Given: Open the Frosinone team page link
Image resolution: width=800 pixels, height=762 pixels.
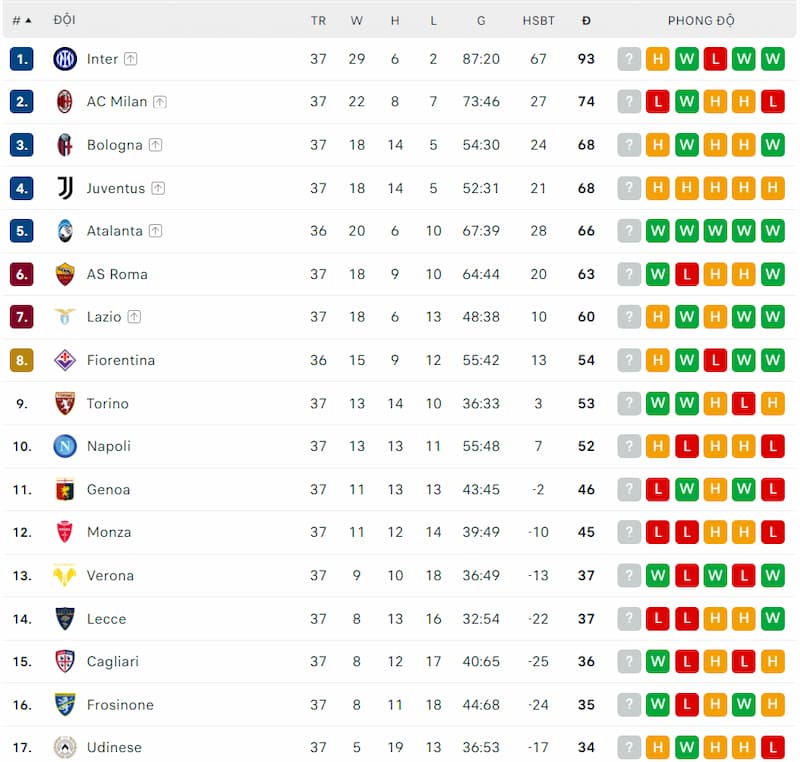Looking at the screenshot, I should (x=120, y=705).
